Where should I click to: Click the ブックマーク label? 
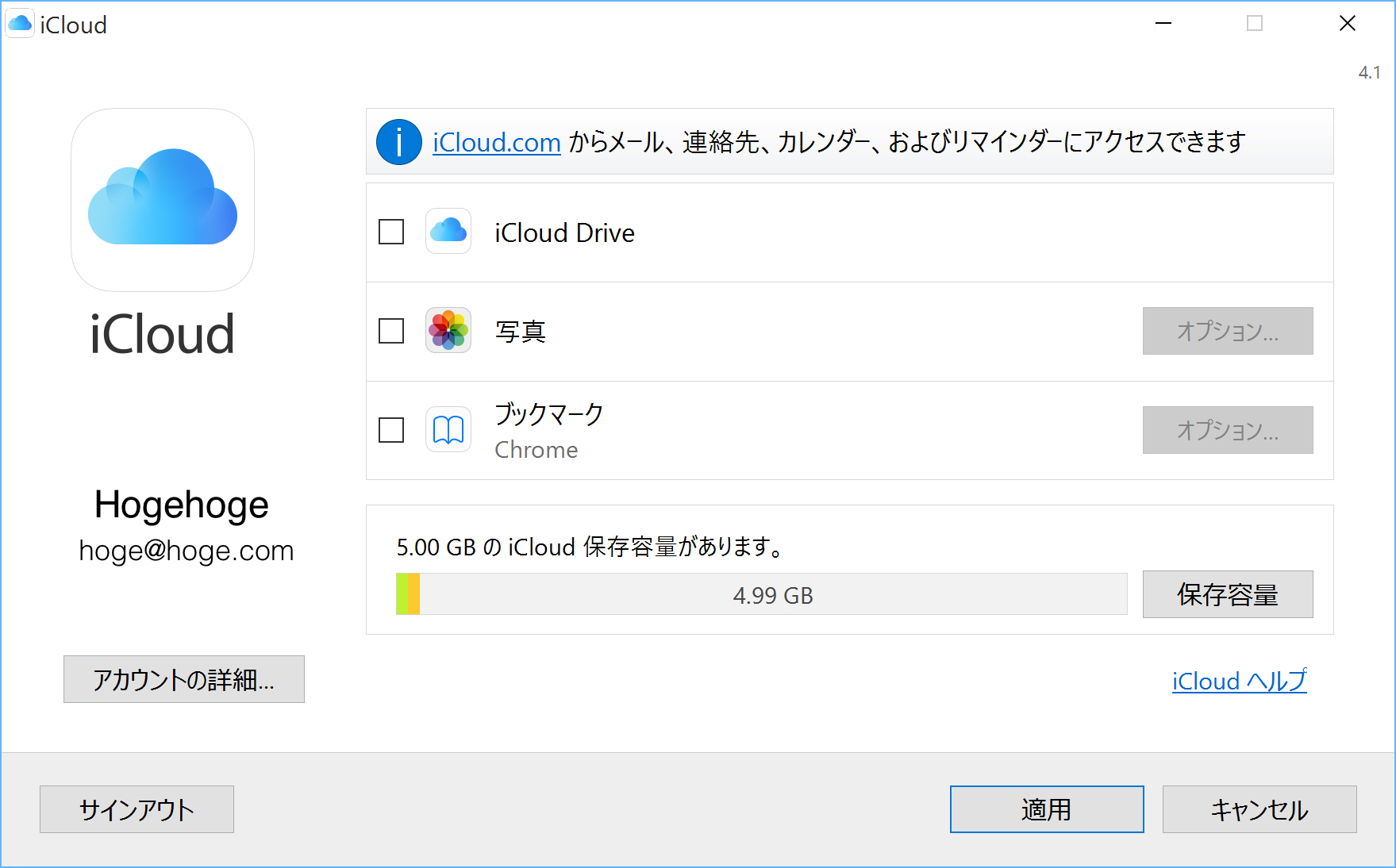(549, 413)
